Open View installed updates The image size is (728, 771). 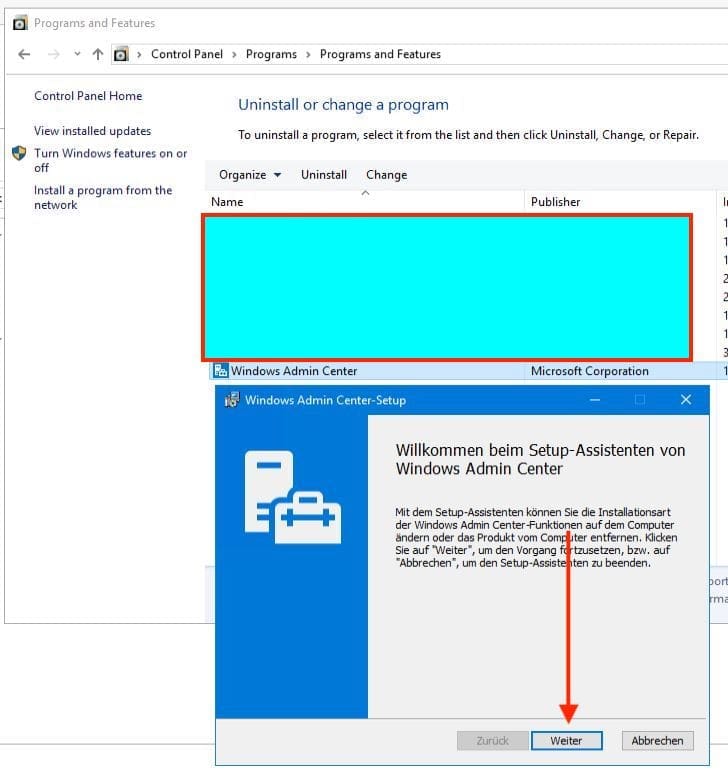(x=92, y=131)
